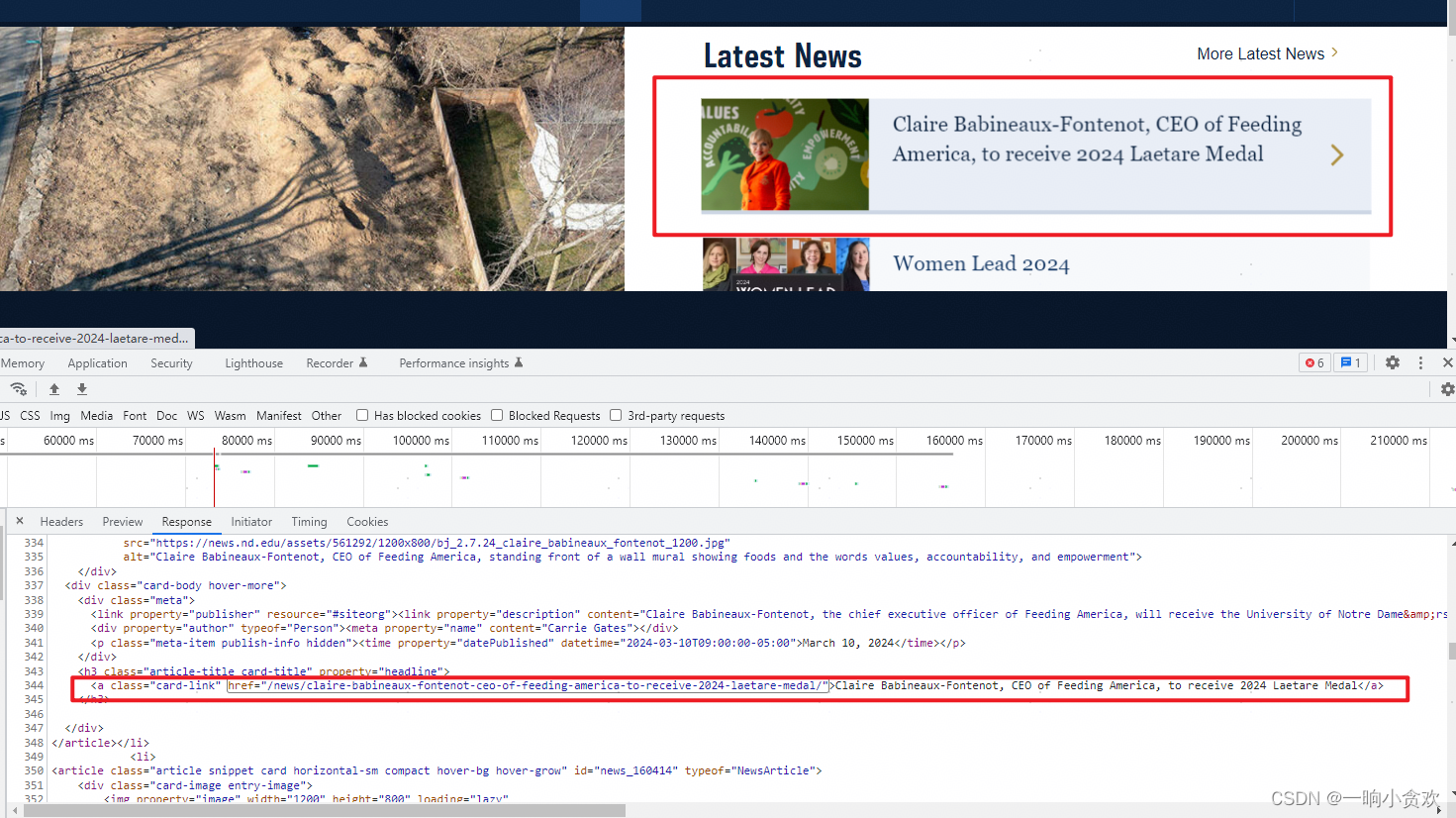The image size is (1456, 818).
Task: Click the Recorder experiment flask icon
Action: [x=363, y=362]
